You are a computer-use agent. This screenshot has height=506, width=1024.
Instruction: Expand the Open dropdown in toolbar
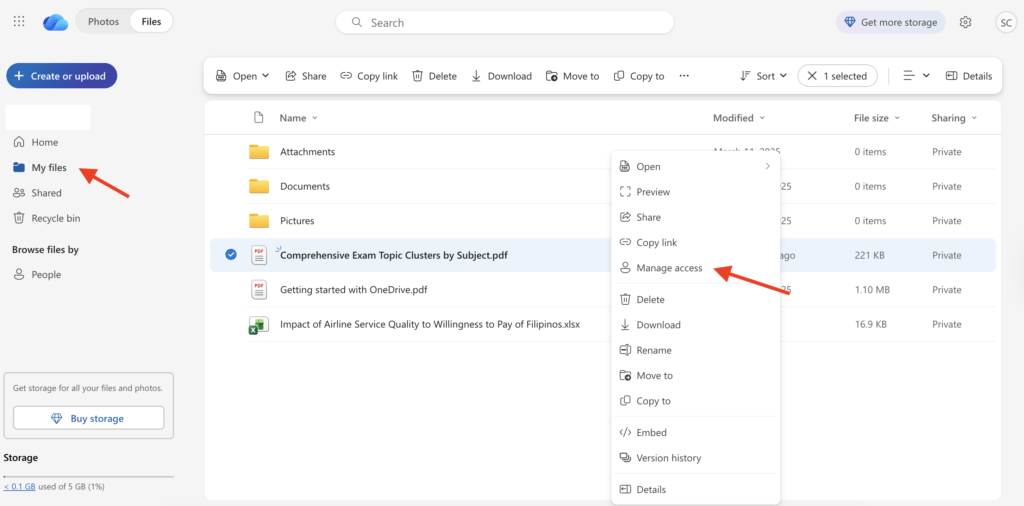242,76
